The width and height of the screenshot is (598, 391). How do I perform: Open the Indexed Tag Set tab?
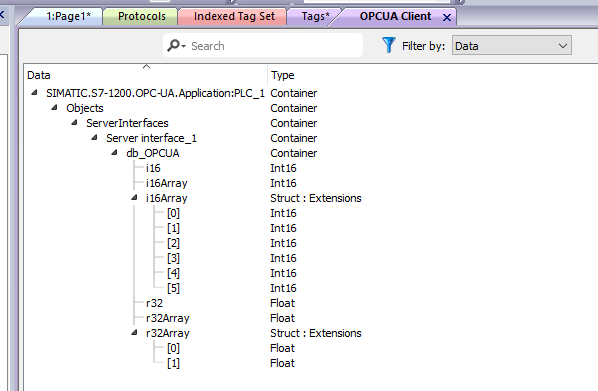234,16
